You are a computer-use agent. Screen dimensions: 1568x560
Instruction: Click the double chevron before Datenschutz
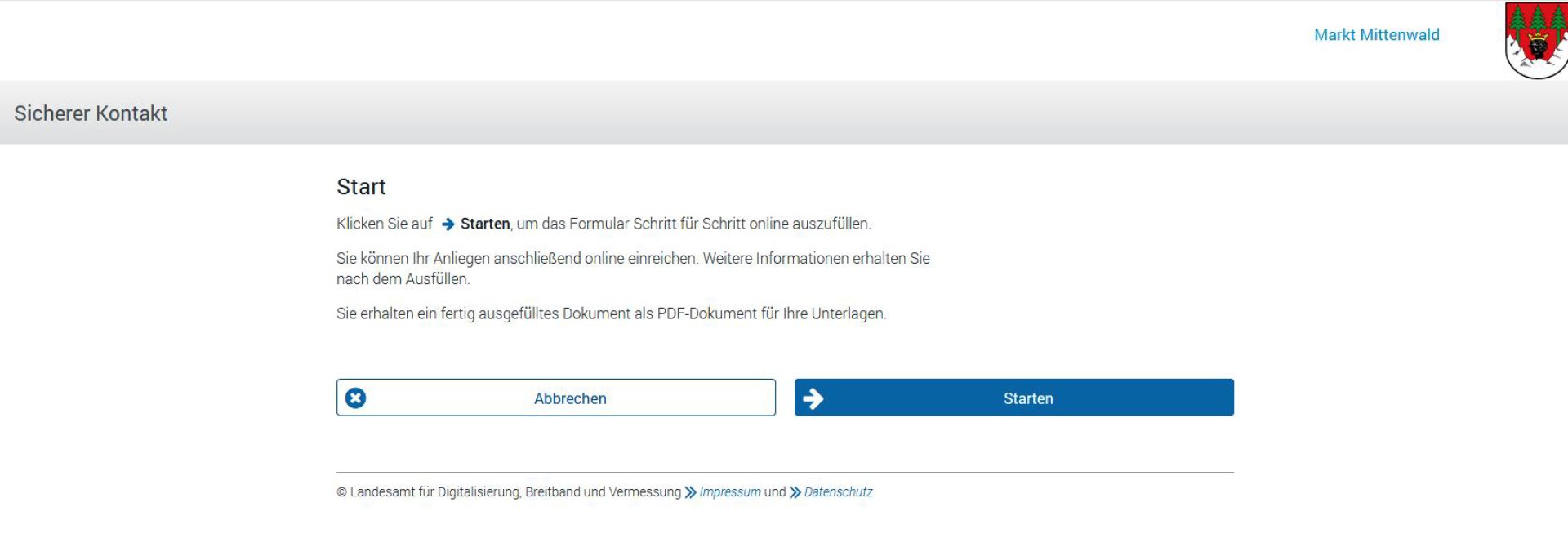(795, 492)
